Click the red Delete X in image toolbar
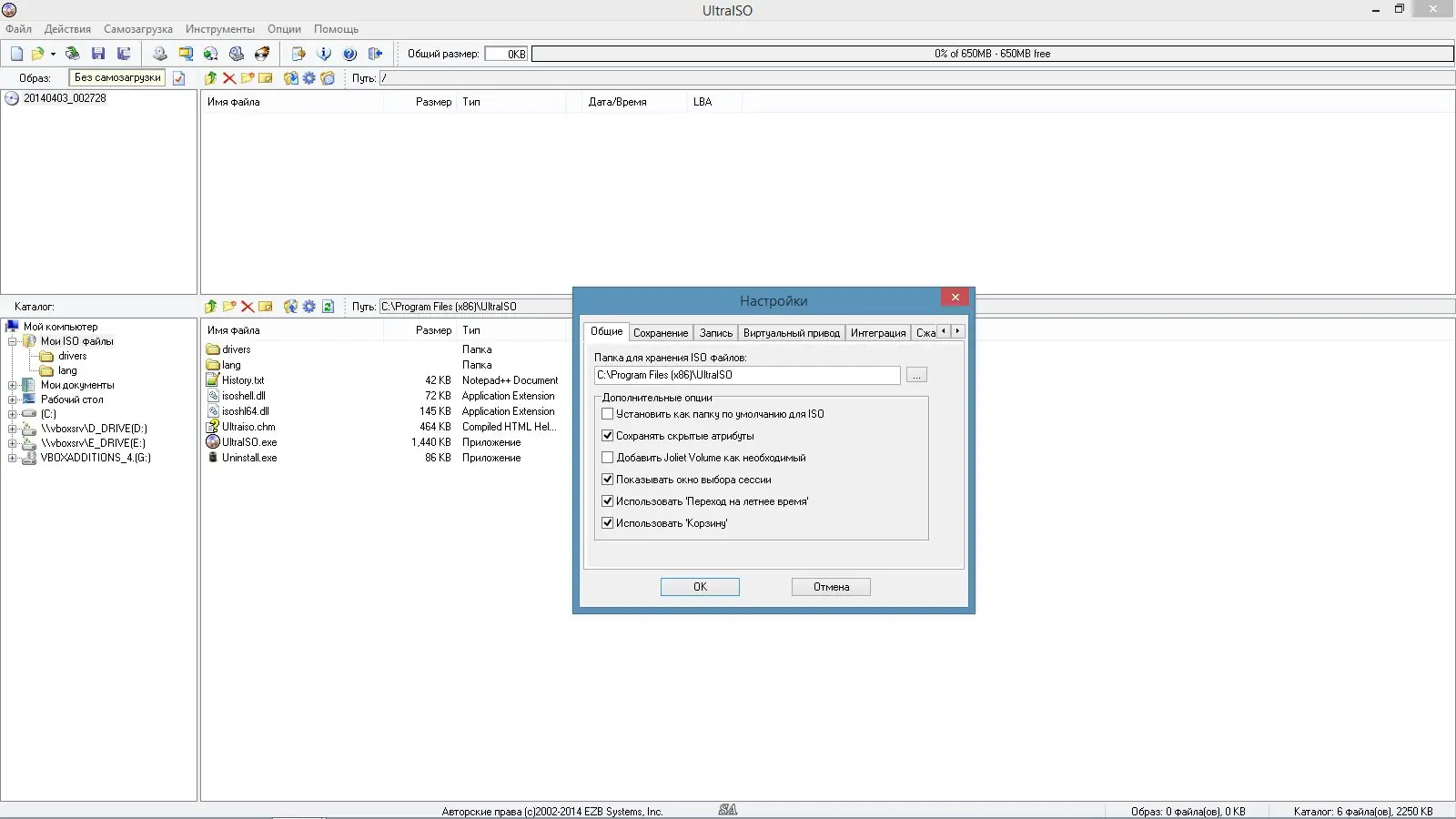 pos(229,78)
